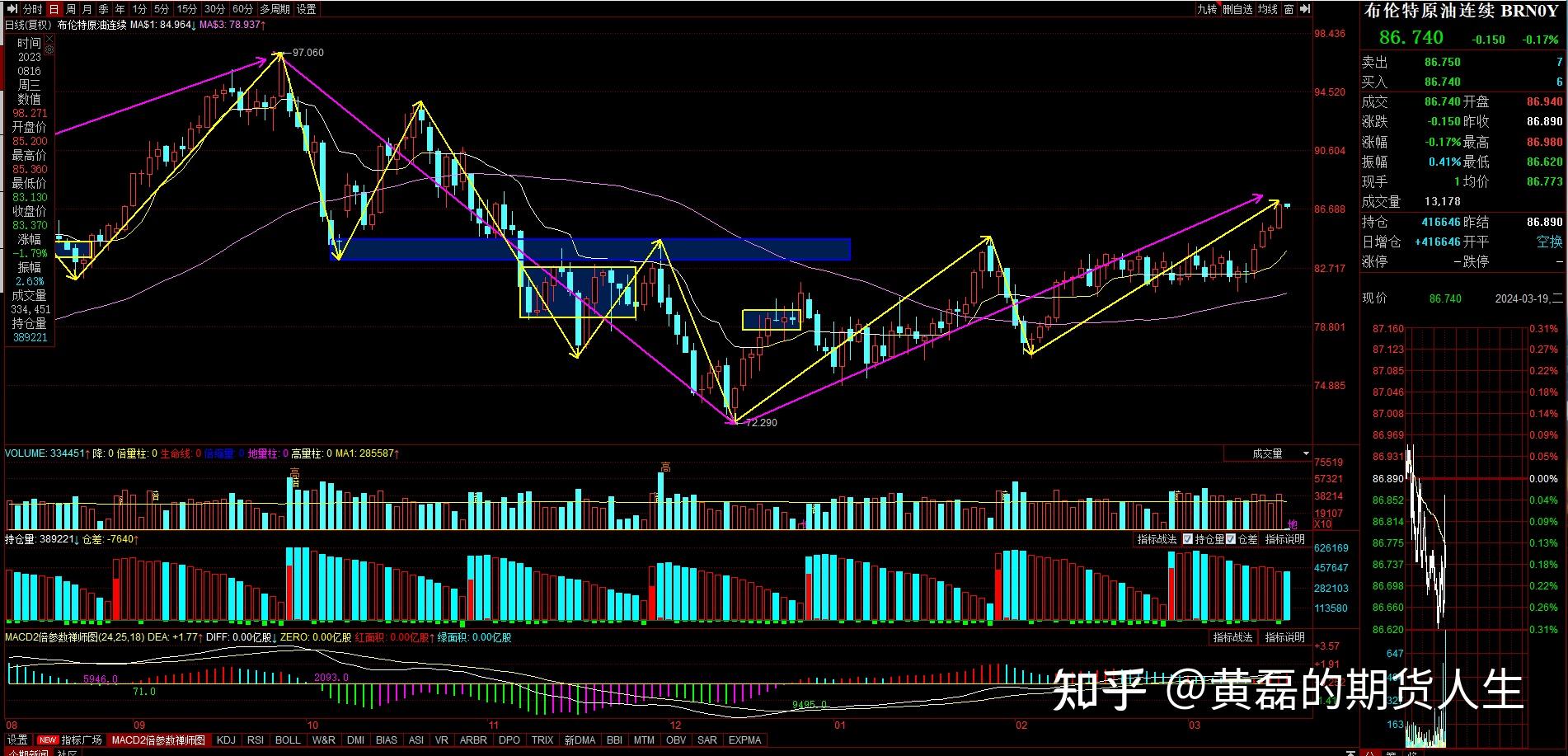Viewport: 1568px width, 756px height.
Task: Switch to the 新DMA indicator
Action: pyautogui.click(x=580, y=740)
